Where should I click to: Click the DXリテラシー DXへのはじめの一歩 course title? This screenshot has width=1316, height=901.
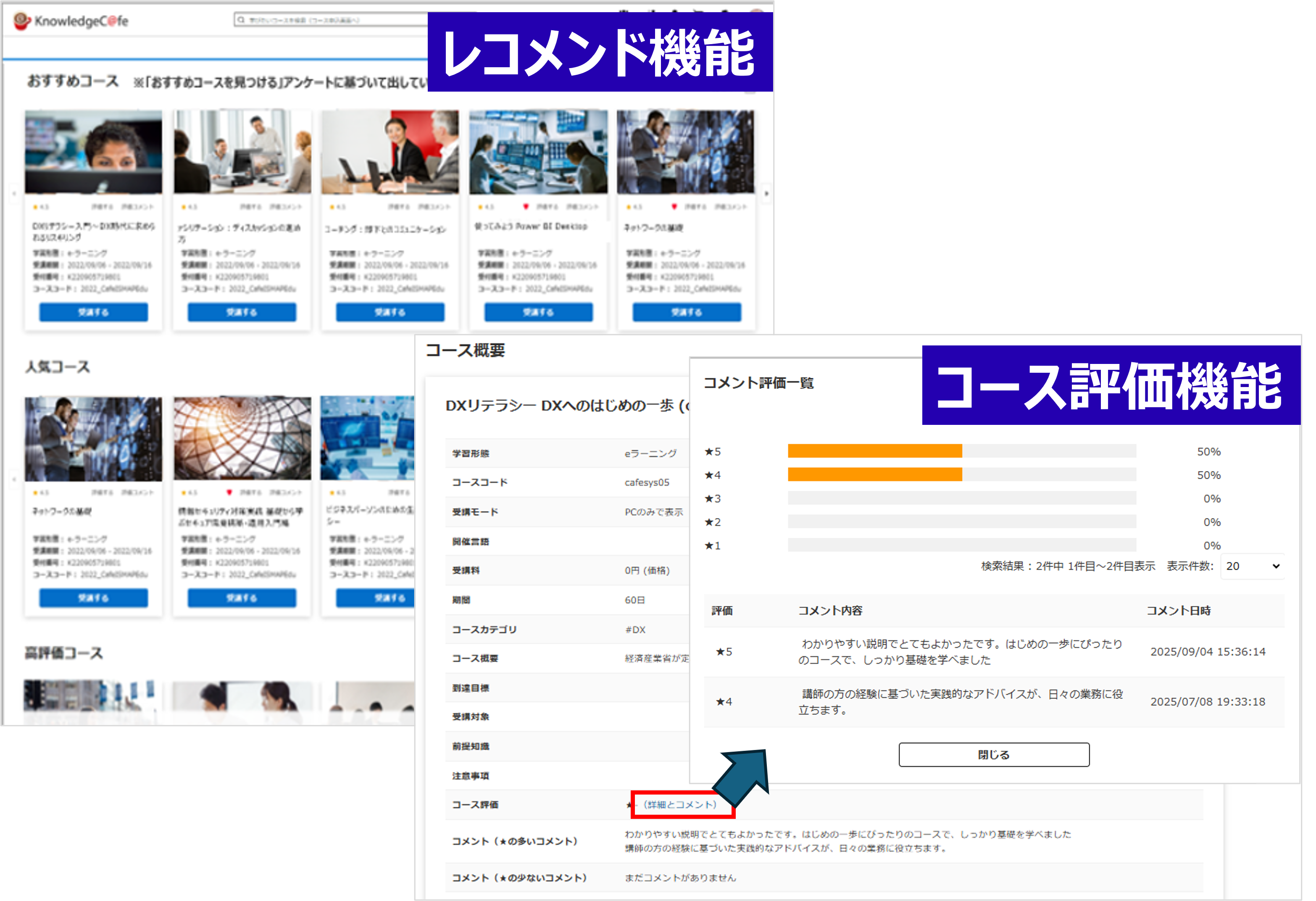pyautogui.click(x=567, y=406)
